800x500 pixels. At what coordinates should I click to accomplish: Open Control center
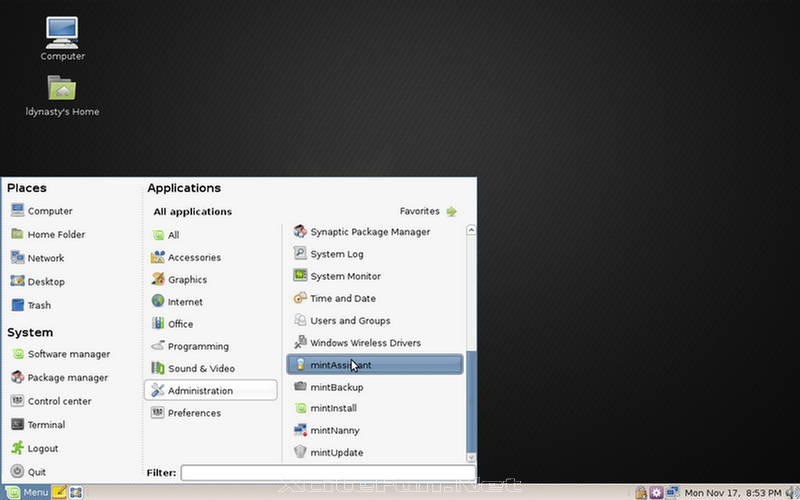[51, 401]
